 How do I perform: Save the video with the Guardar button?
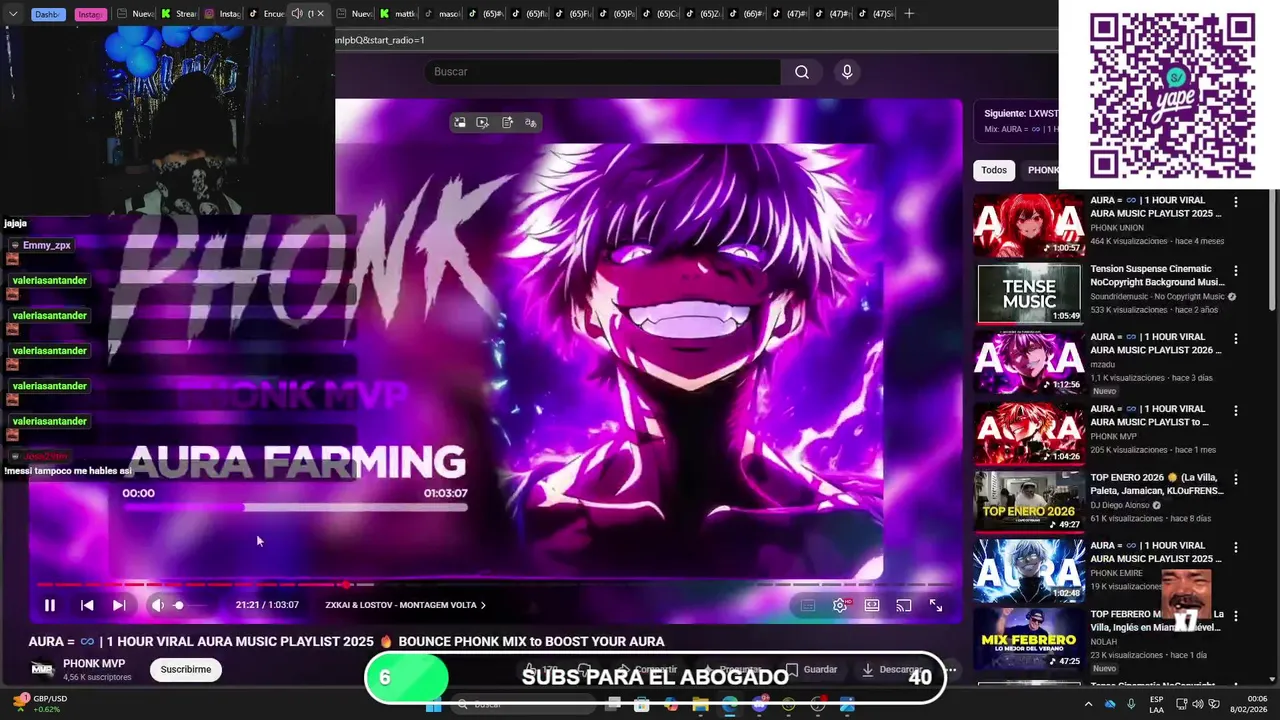pos(812,669)
